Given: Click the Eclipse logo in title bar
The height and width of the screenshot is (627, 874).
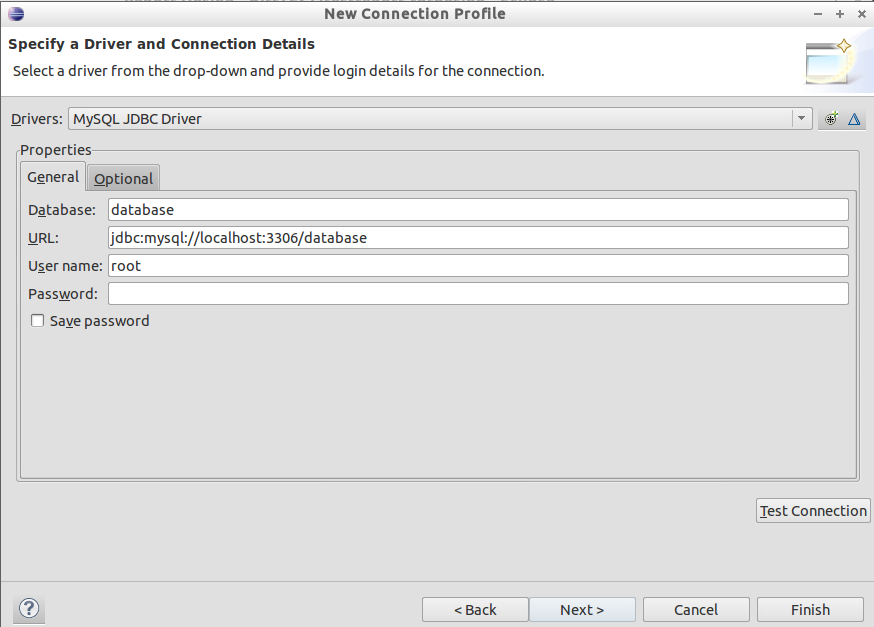Looking at the screenshot, I should coord(15,14).
